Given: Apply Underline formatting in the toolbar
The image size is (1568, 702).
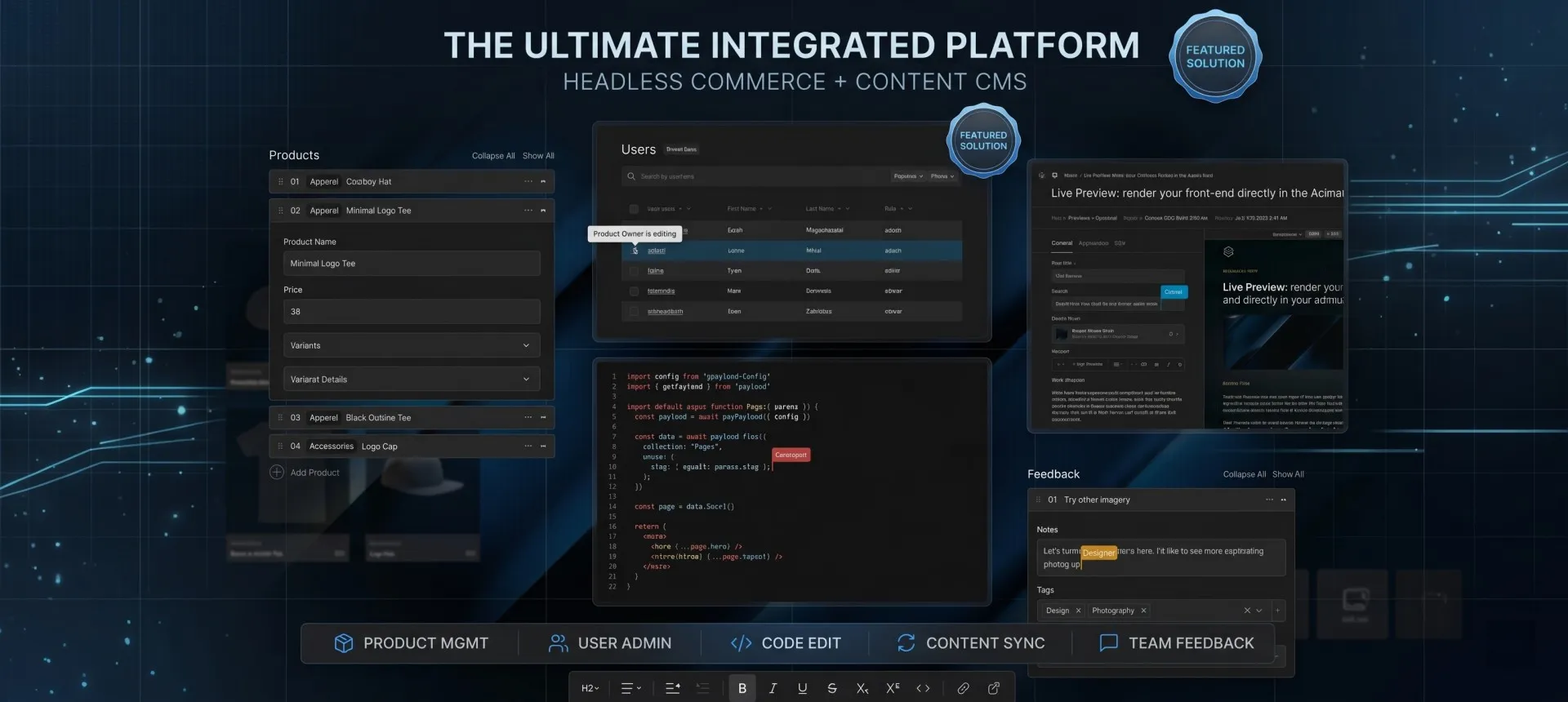Looking at the screenshot, I should [x=803, y=688].
